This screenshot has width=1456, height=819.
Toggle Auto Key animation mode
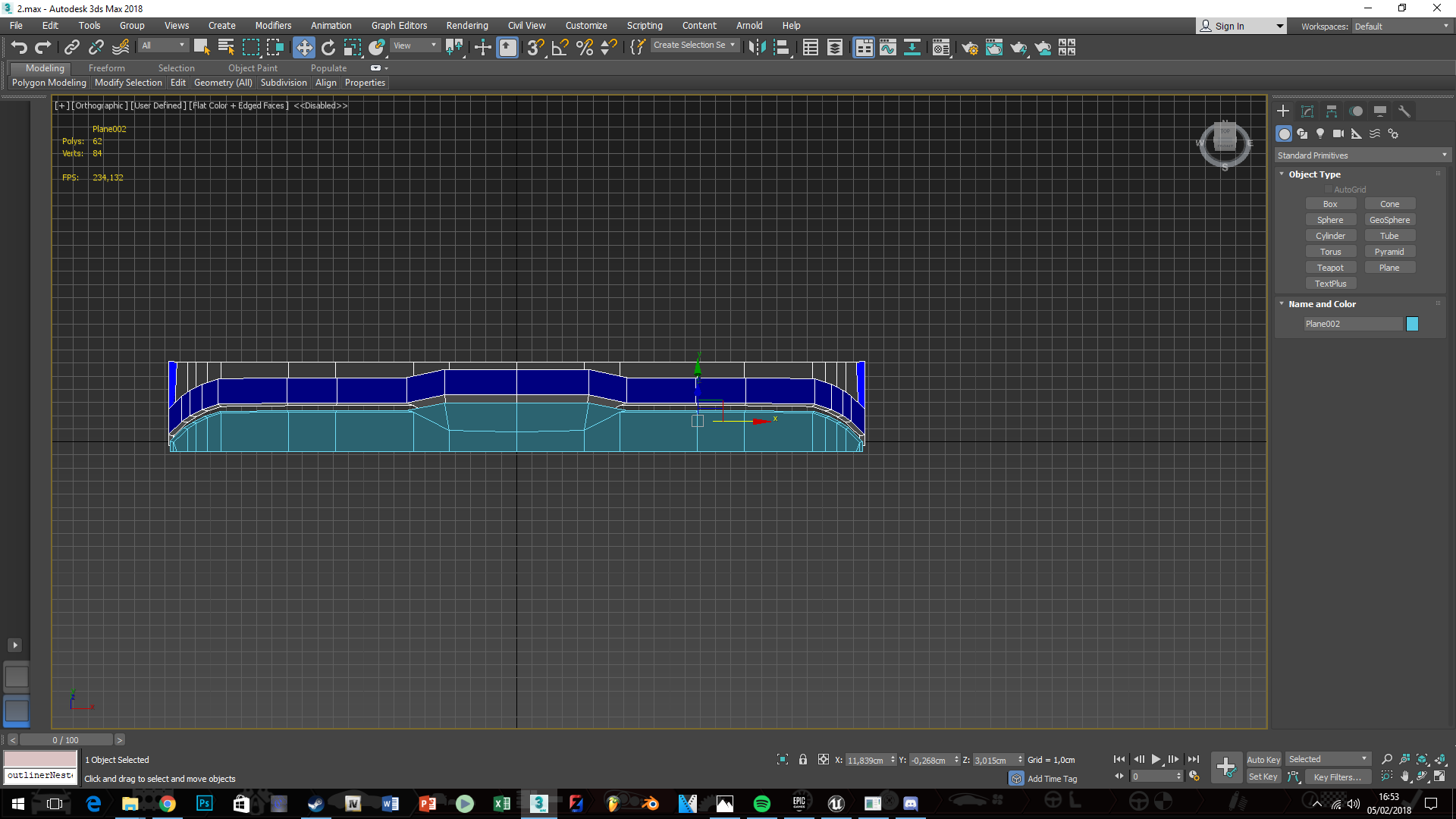click(x=1263, y=759)
